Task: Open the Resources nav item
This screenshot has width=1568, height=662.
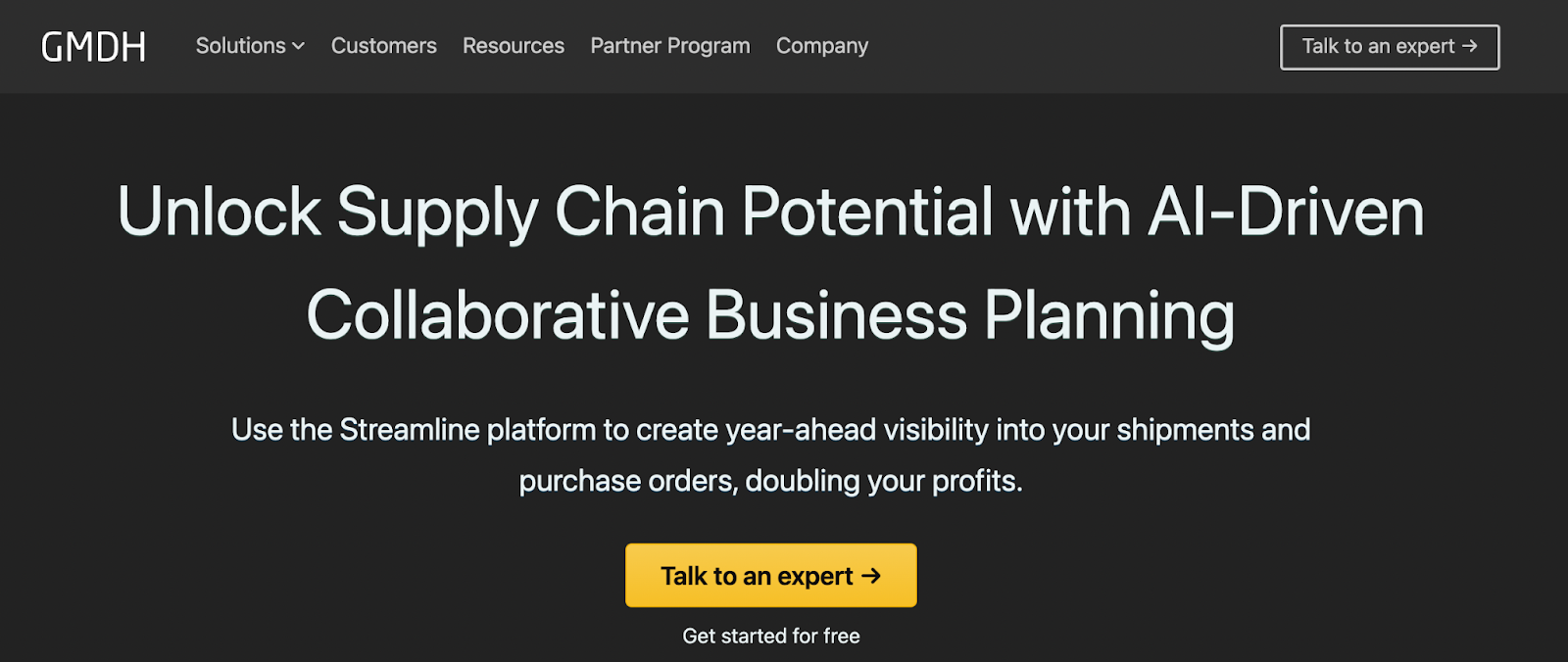Action: [x=514, y=46]
